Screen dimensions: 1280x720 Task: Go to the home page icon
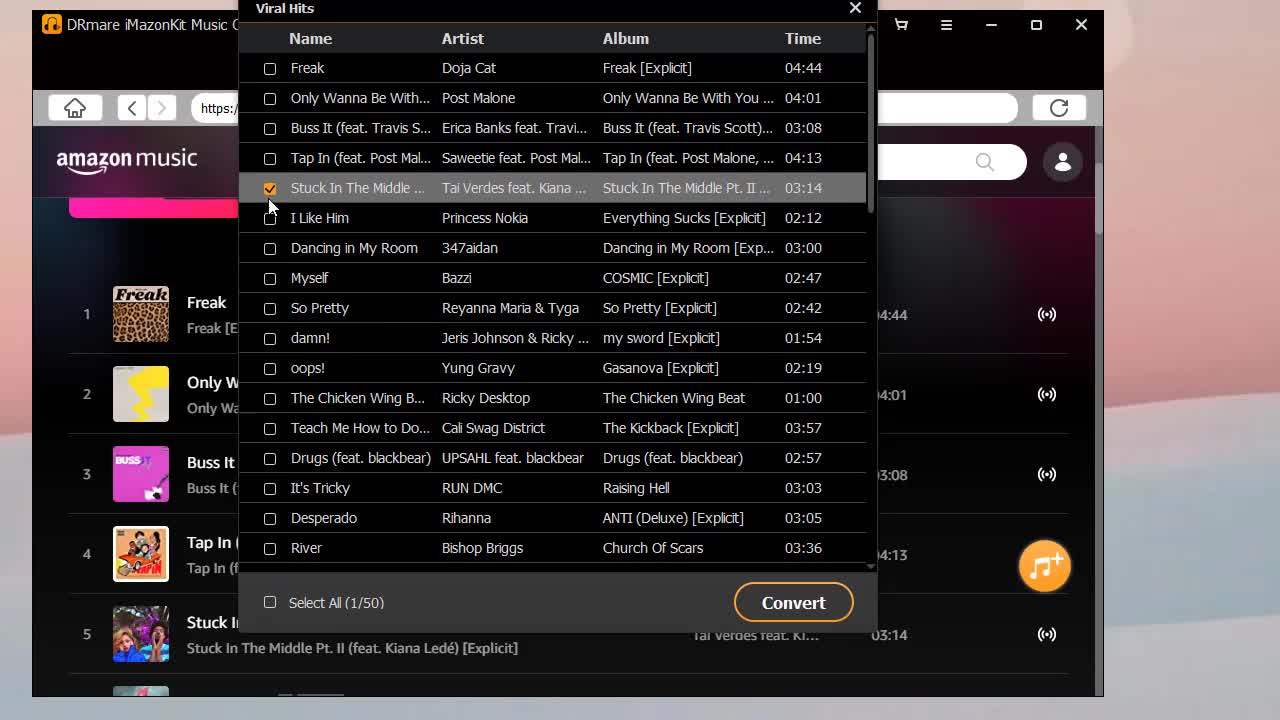click(75, 108)
